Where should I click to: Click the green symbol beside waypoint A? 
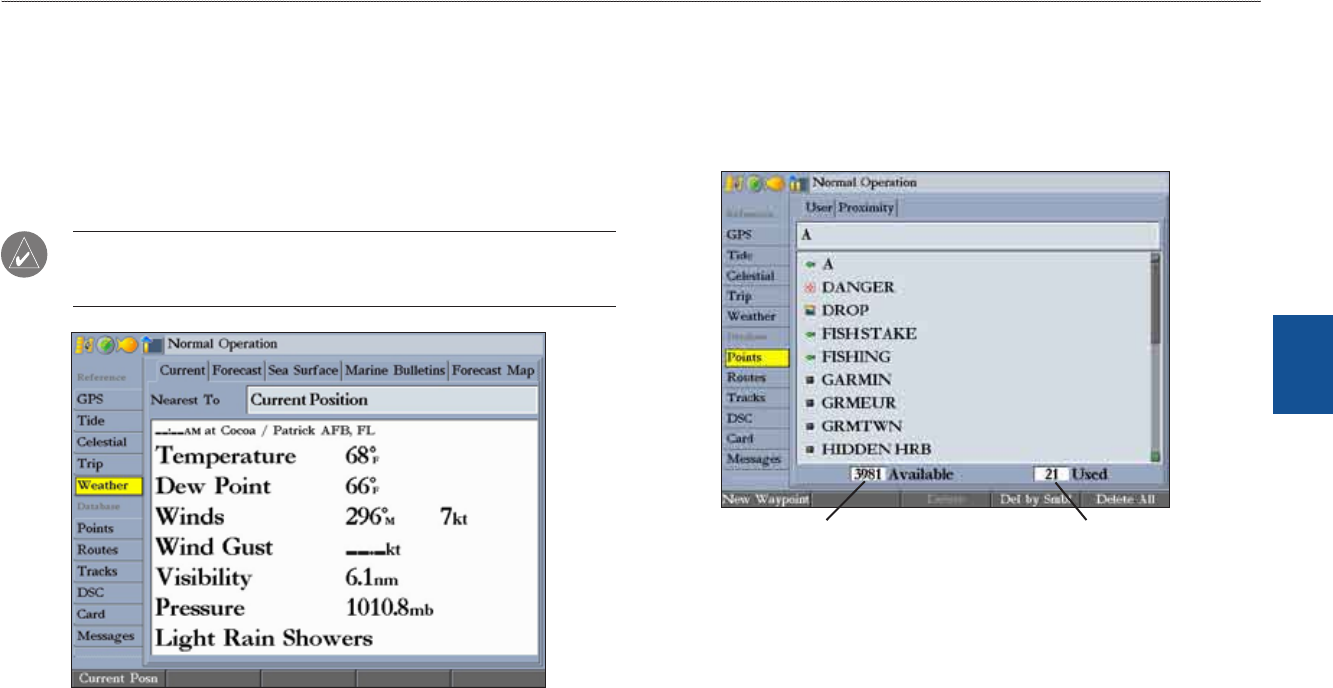[x=811, y=264]
